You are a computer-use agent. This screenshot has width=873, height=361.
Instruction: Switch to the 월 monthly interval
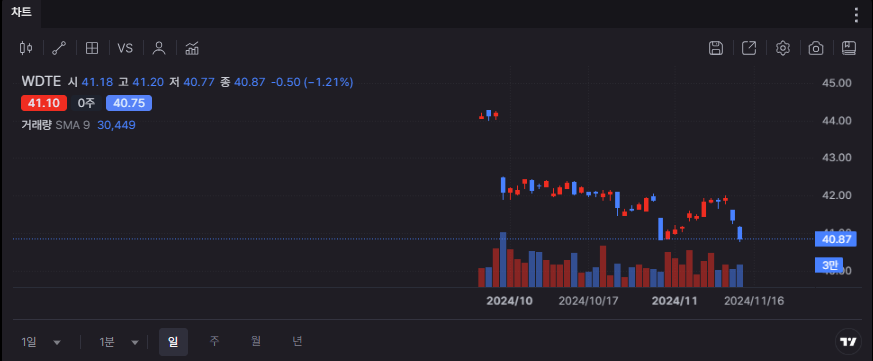pyautogui.click(x=256, y=342)
